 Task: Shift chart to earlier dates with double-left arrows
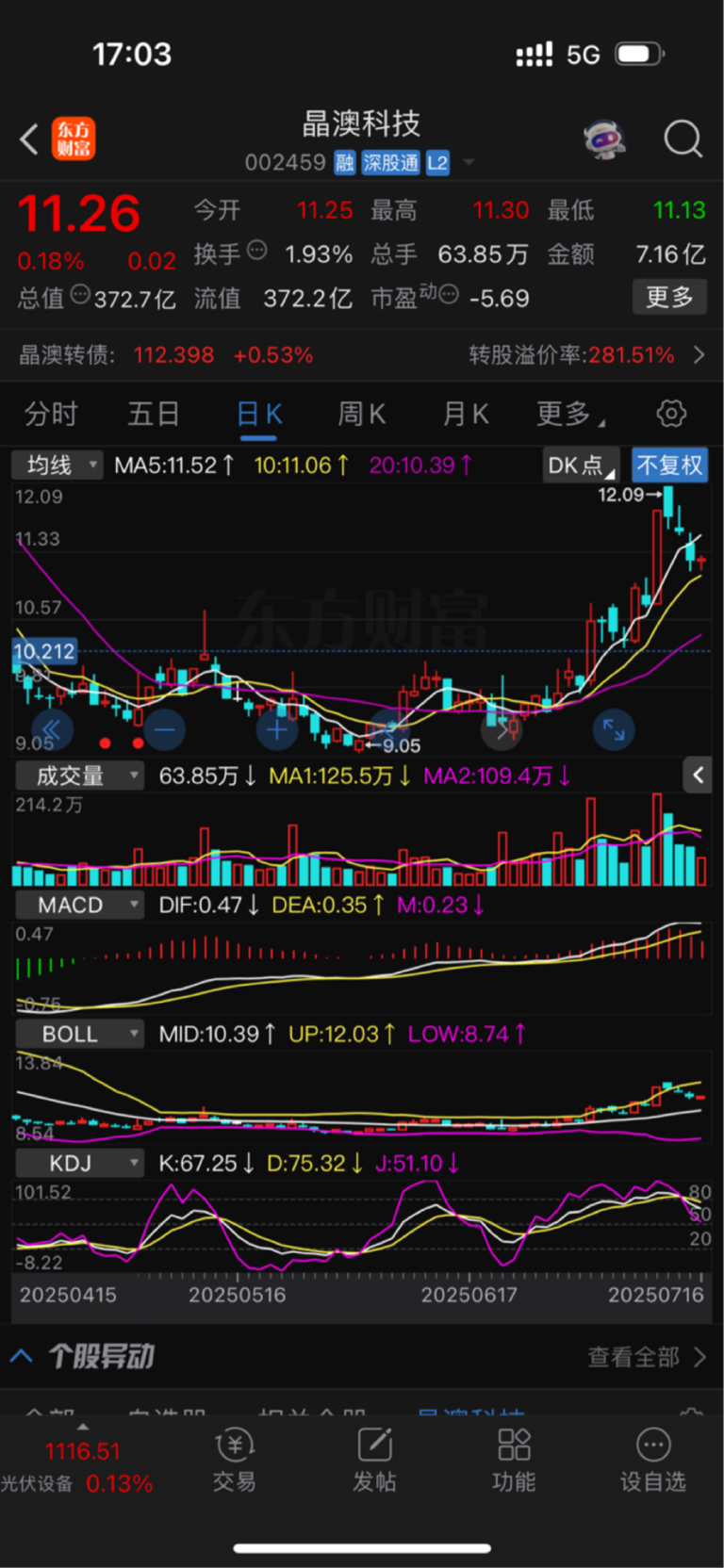pos(52,729)
